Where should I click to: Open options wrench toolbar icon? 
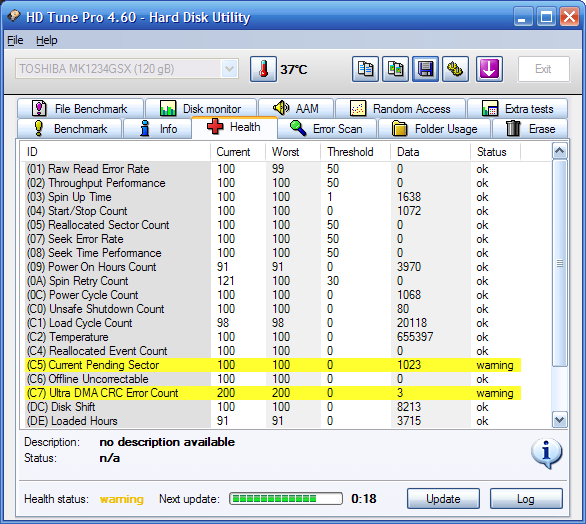455,69
